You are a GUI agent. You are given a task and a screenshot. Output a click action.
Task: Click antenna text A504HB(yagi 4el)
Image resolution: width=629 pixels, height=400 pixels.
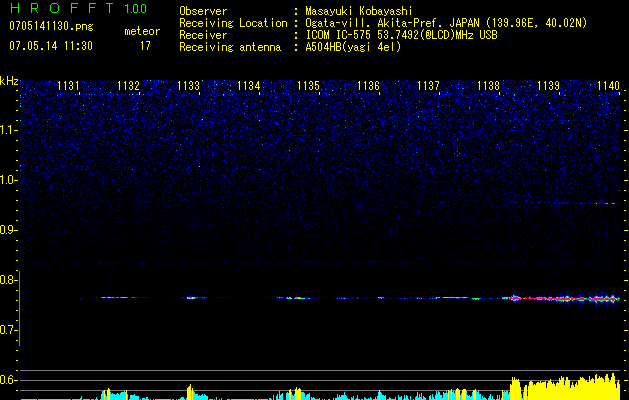[353, 47]
